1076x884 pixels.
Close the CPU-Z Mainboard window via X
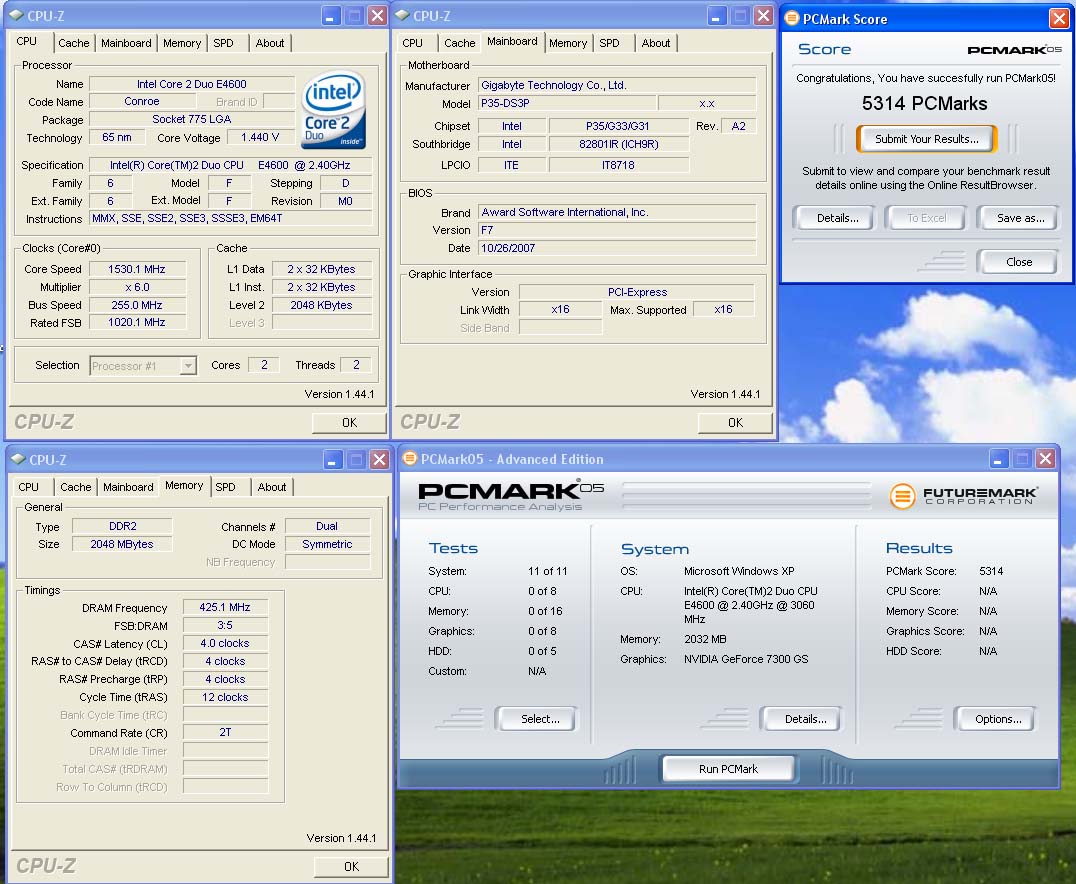coord(763,16)
